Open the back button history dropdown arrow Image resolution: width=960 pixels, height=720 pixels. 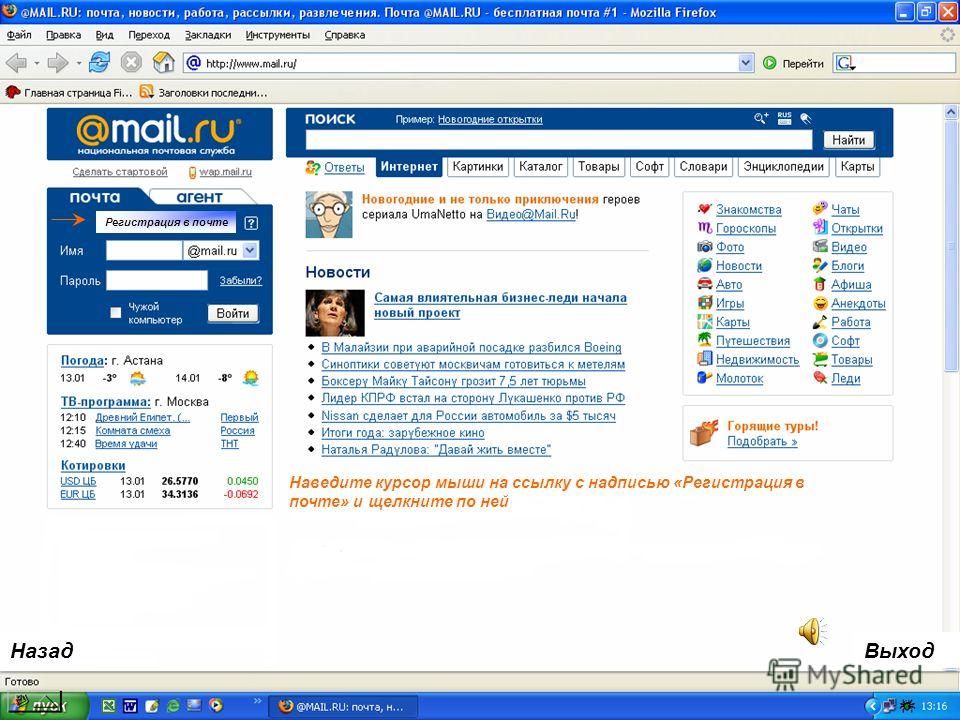37,63
